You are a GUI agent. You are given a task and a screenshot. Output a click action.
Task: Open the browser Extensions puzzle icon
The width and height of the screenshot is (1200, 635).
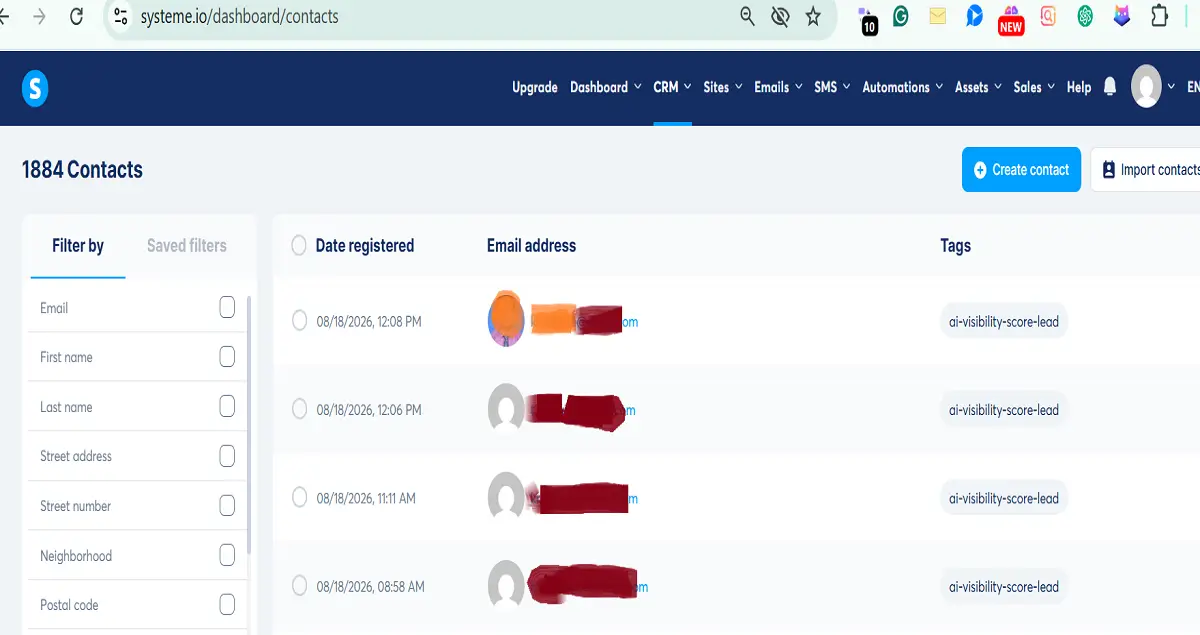pyautogui.click(x=1159, y=16)
